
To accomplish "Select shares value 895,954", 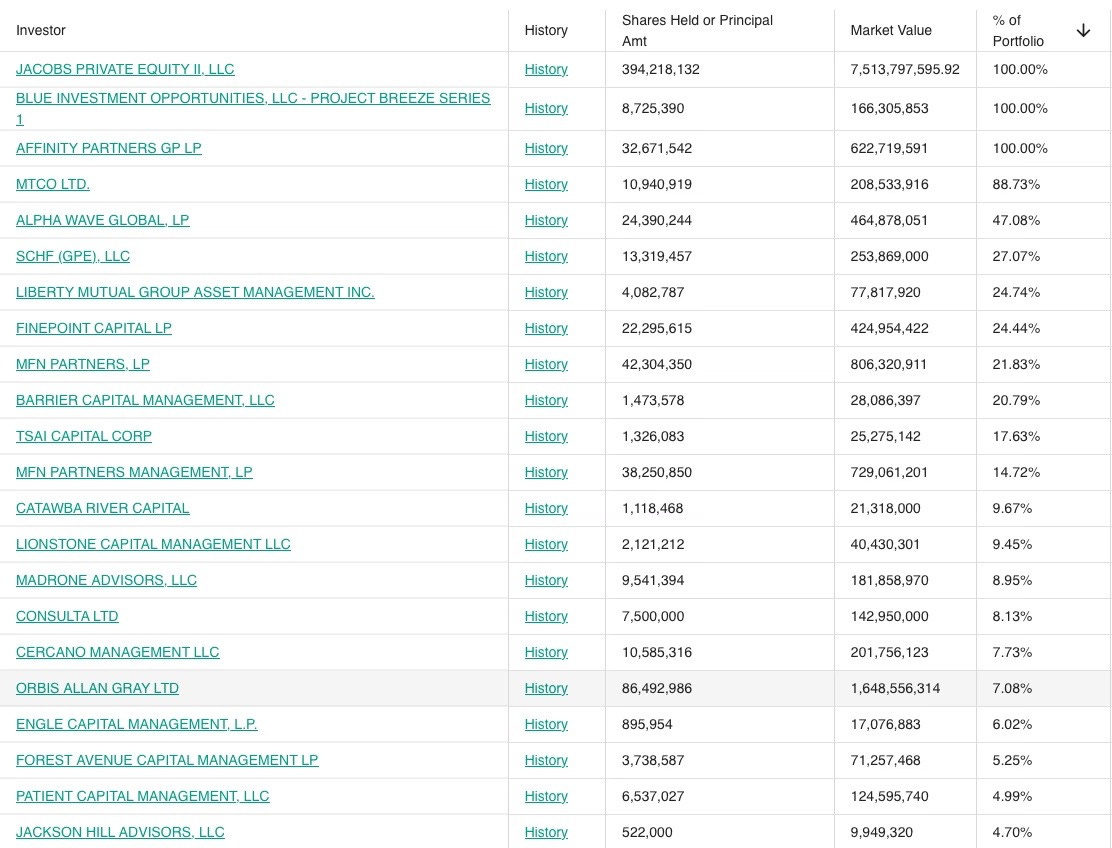I will pos(647,725).
